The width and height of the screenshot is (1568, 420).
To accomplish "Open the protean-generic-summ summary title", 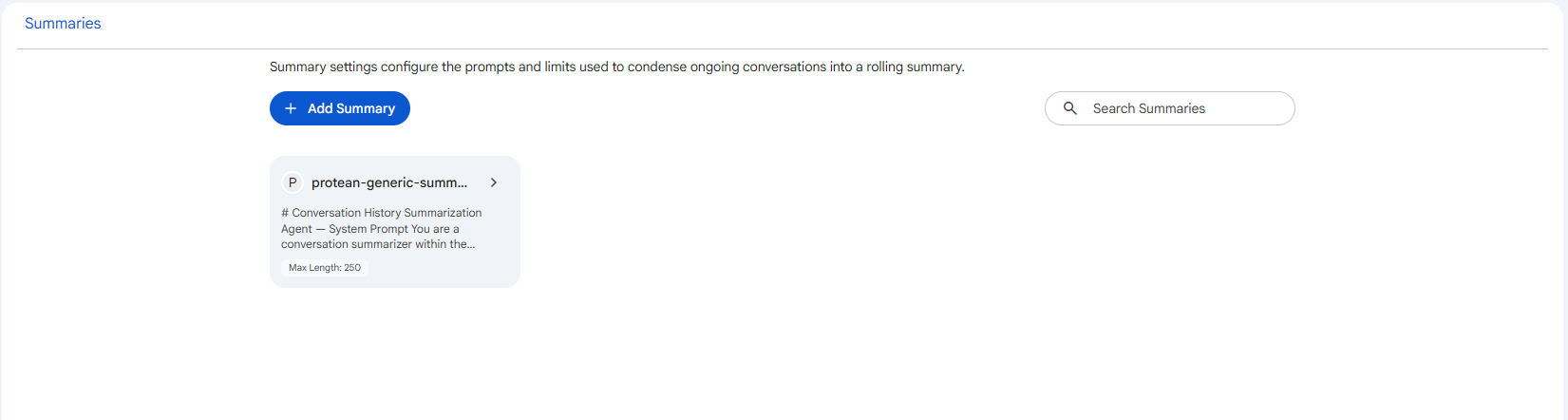I will coord(389,182).
